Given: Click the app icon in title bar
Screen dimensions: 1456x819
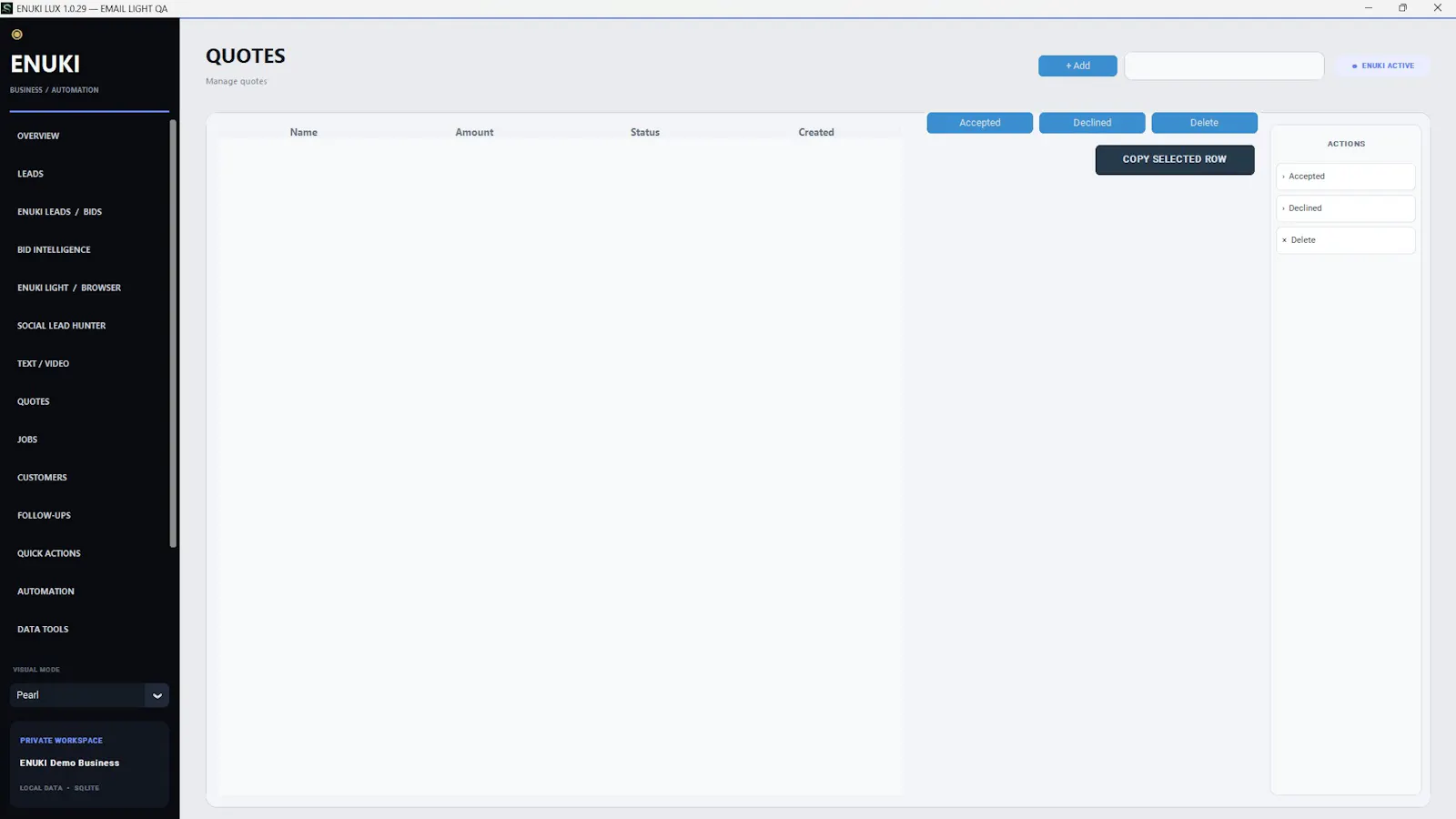Looking at the screenshot, I should point(7,8).
